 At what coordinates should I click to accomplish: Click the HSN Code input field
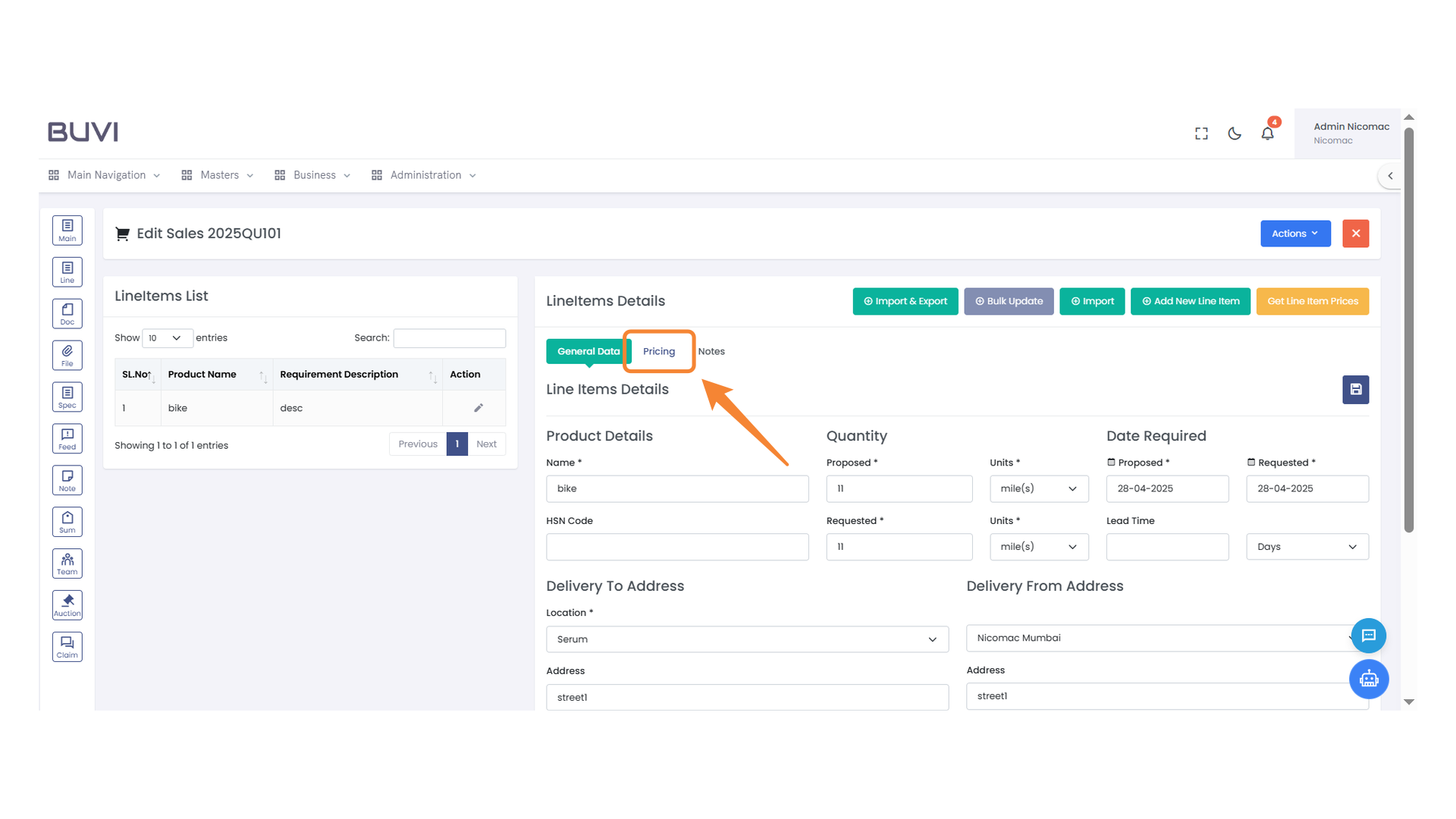point(676,547)
